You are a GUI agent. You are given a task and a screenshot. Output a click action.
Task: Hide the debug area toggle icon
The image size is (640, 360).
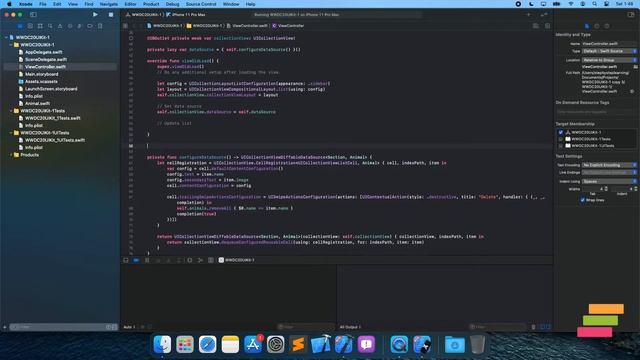[126, 260]
